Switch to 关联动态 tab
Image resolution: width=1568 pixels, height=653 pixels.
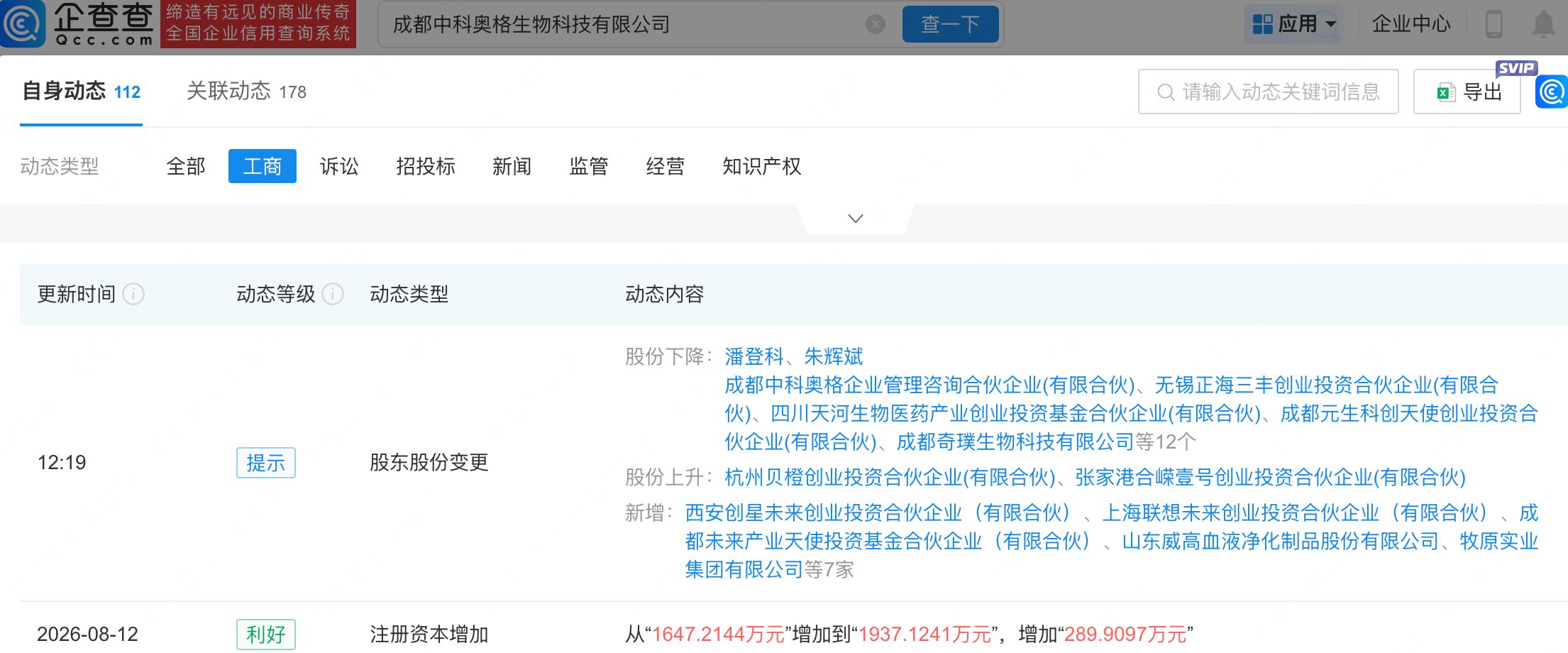pos(246,92)
